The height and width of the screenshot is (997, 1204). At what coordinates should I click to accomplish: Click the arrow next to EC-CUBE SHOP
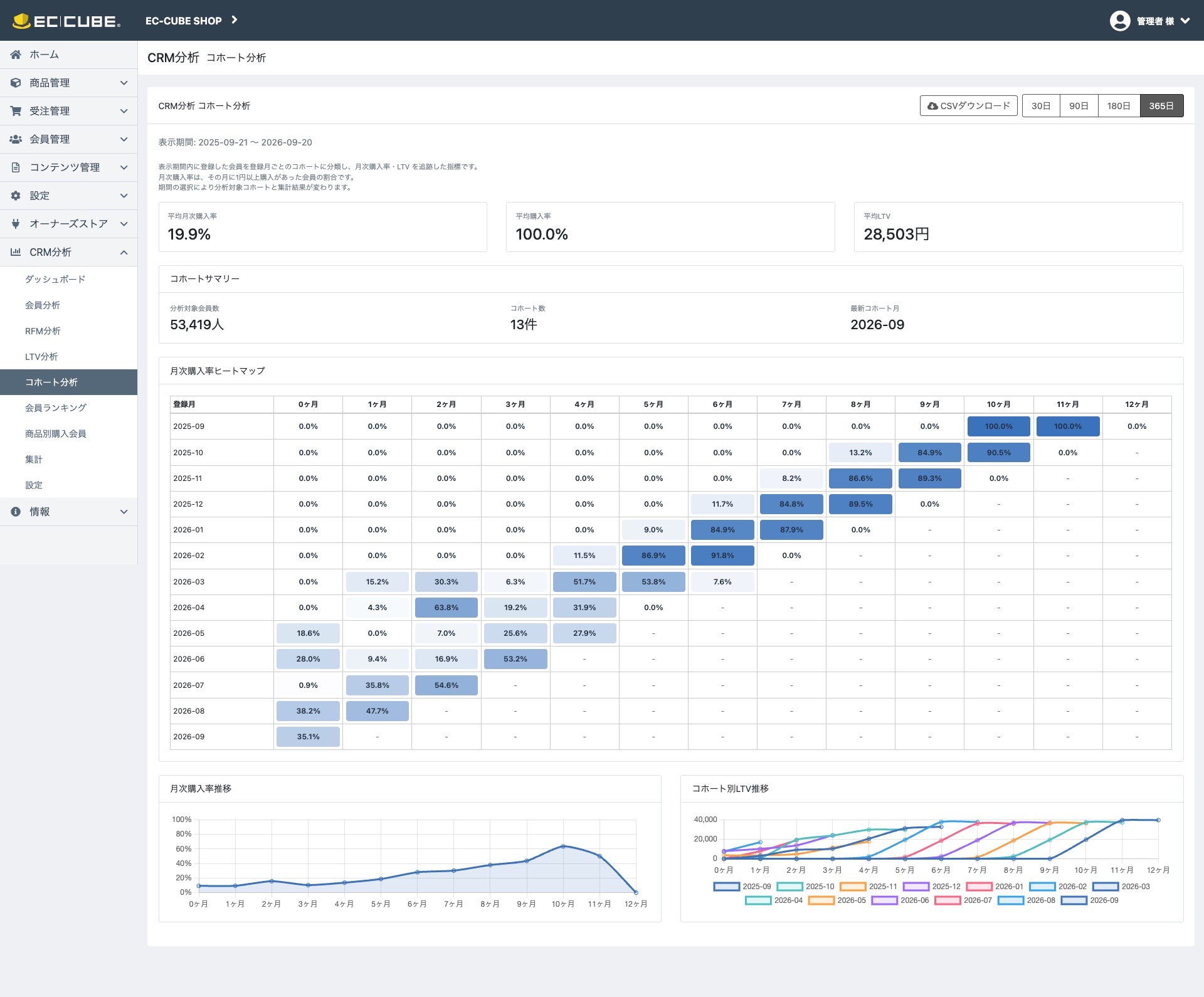(x=235, y=20)
